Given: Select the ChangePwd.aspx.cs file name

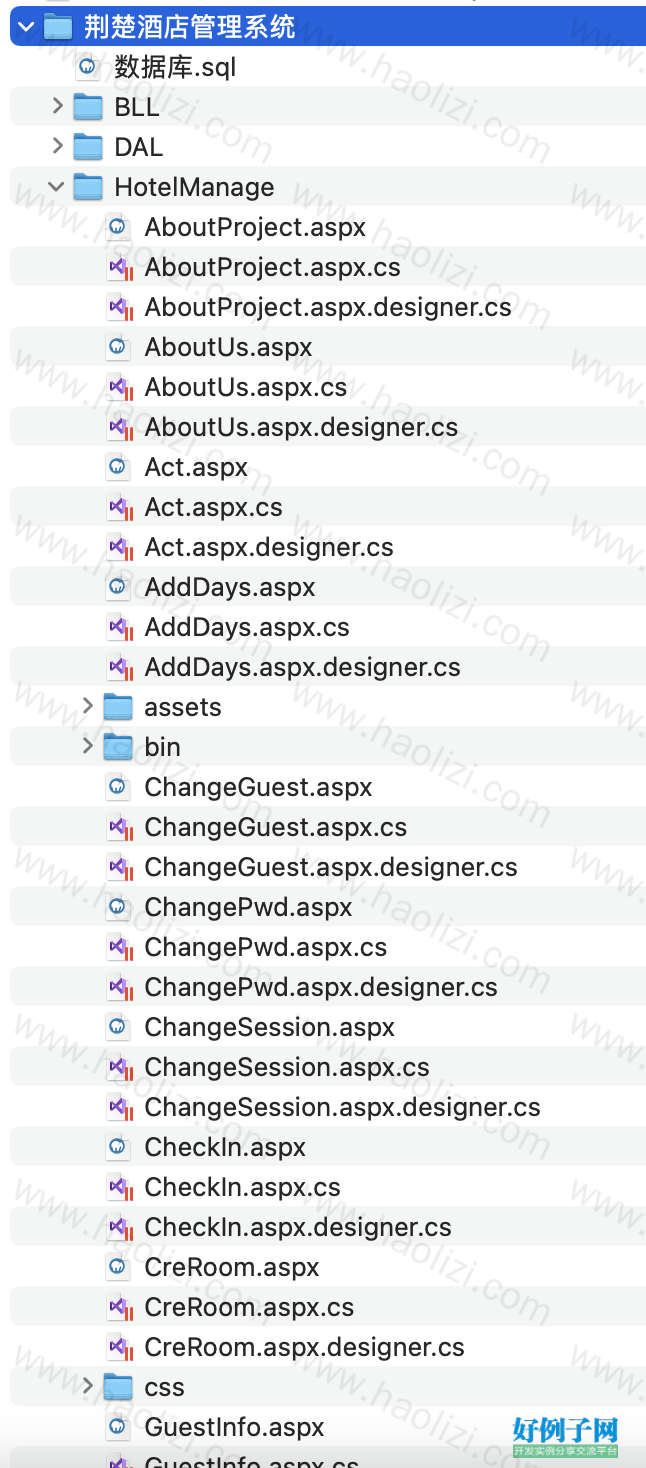Looking at the screenshot, I should [x=265, y=947].
